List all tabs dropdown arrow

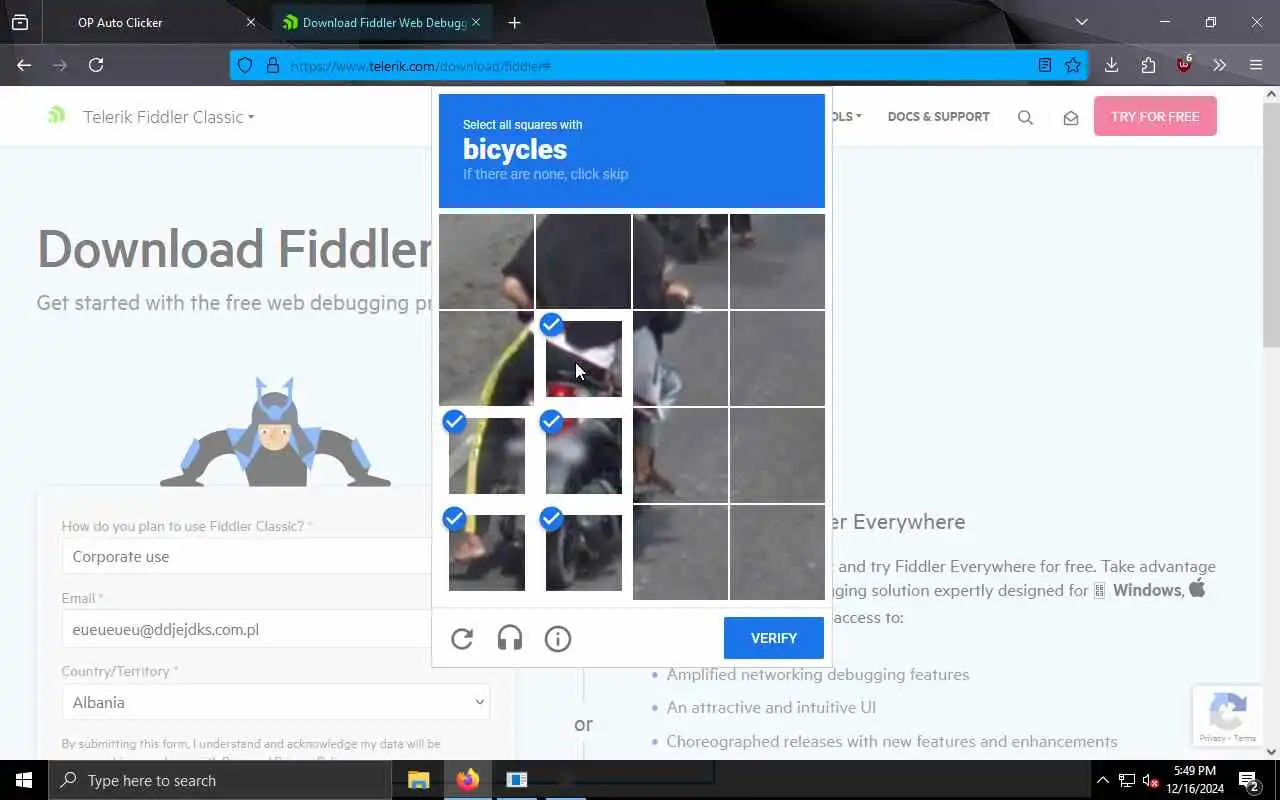click(x=1081, y=22)
